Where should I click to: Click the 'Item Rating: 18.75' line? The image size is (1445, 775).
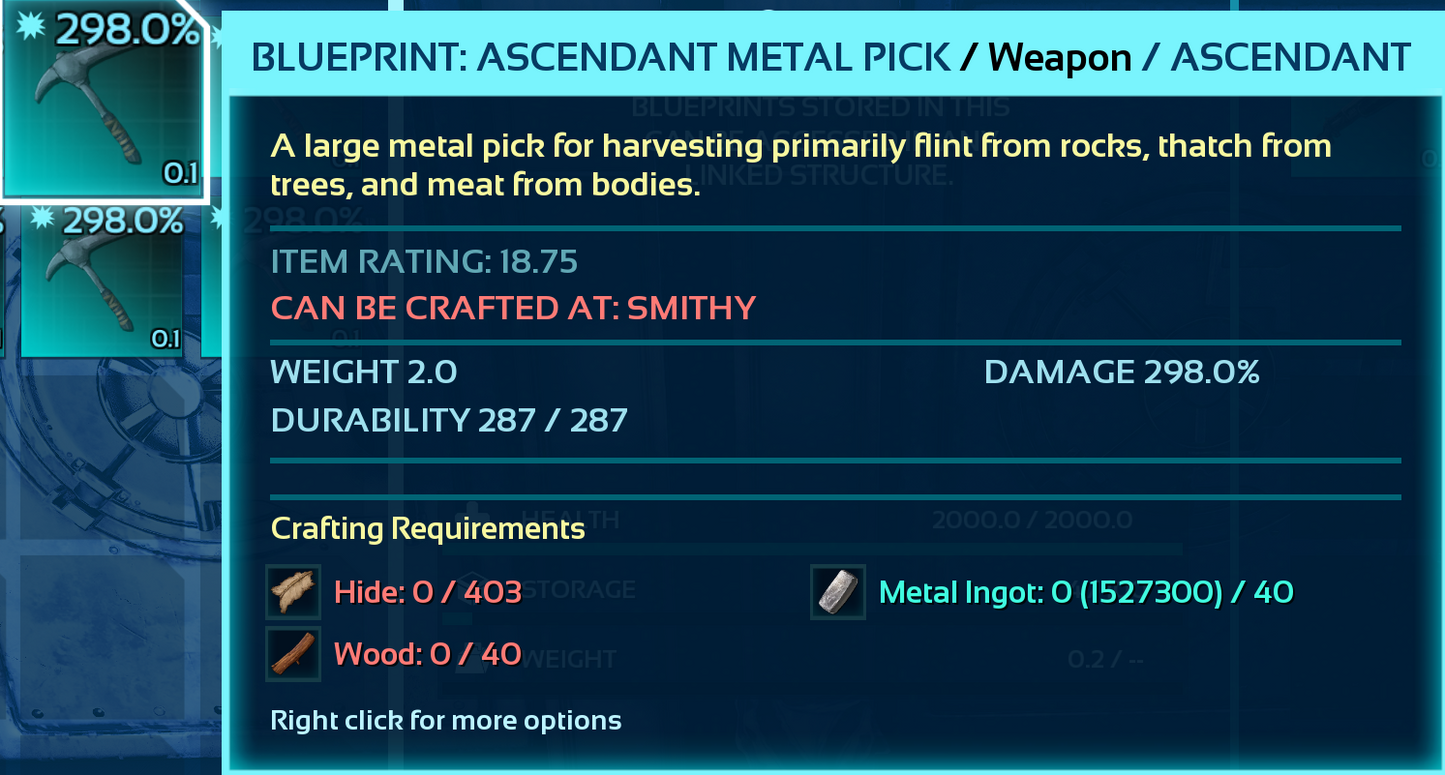point(424,263)
